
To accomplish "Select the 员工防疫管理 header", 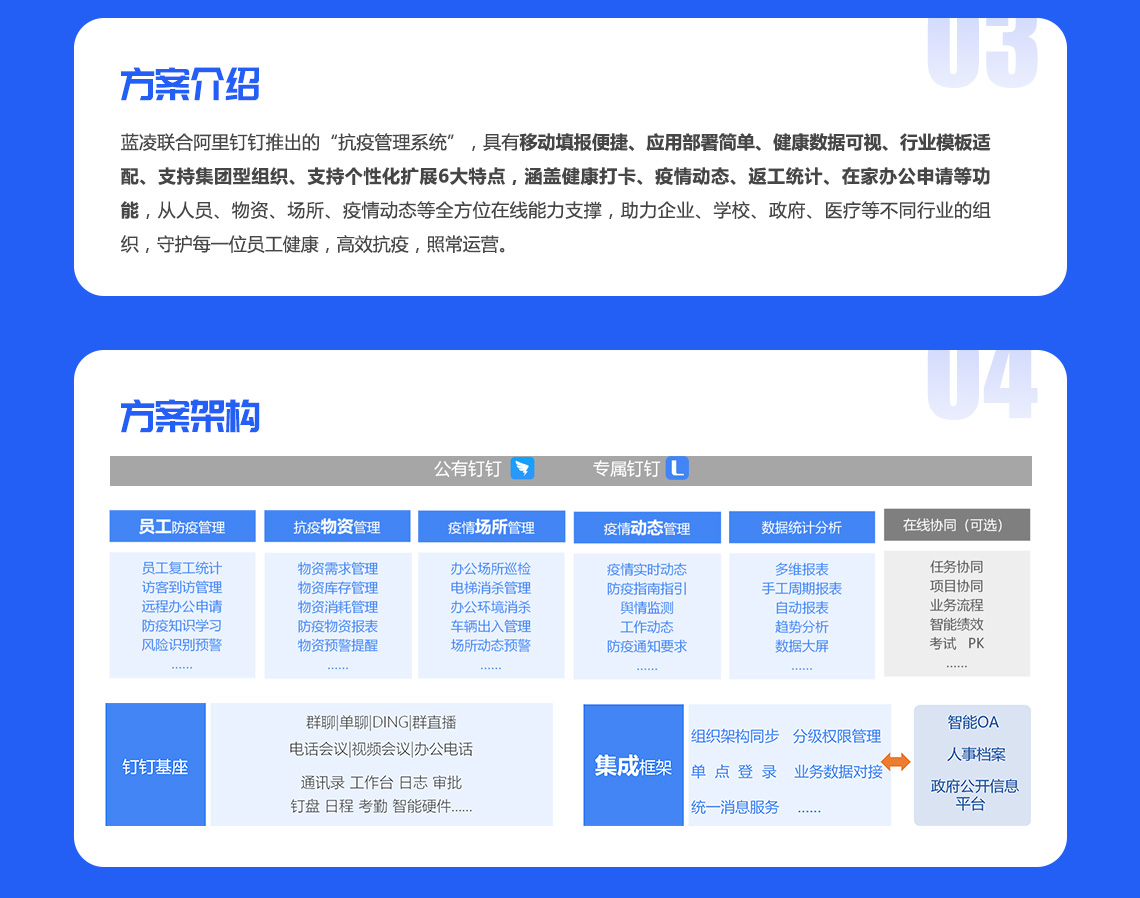I will tap(182, 526).
